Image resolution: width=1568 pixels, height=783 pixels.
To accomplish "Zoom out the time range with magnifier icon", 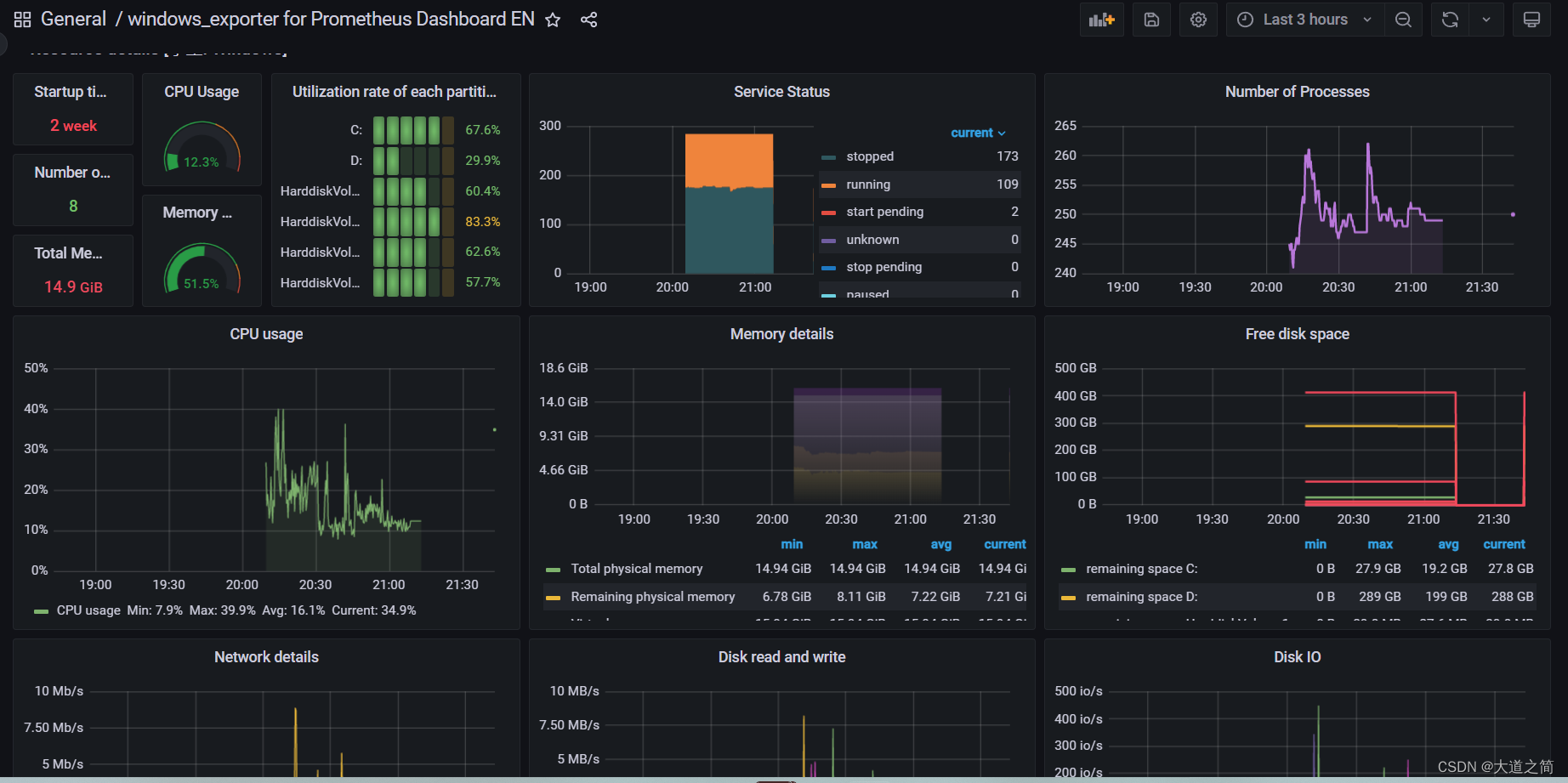I will pos(1404,19).
